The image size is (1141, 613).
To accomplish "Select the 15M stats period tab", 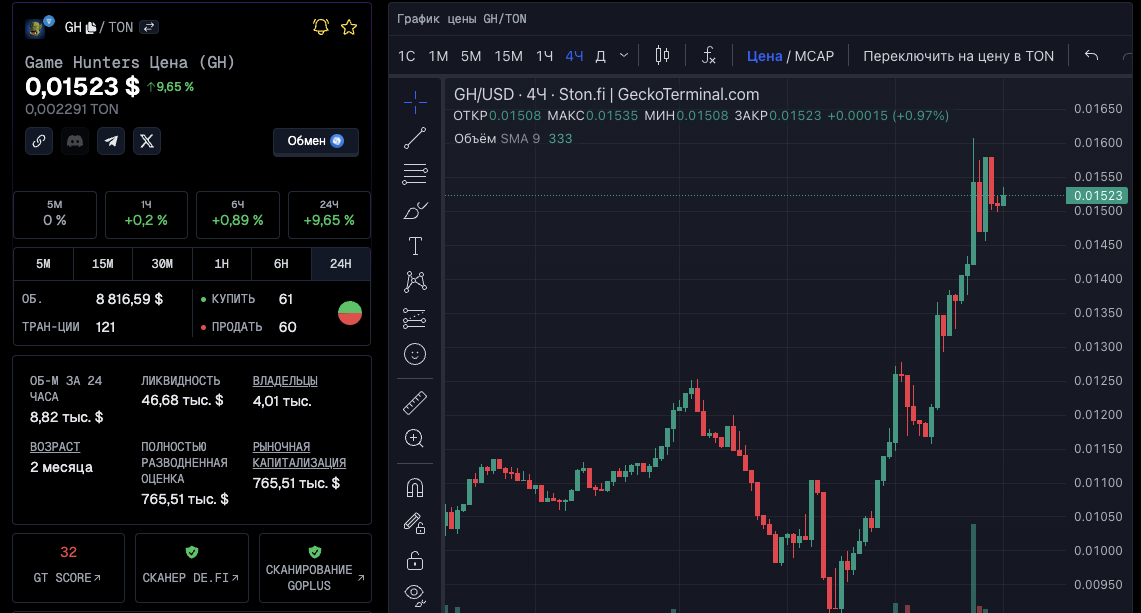I will pos(103,264).
